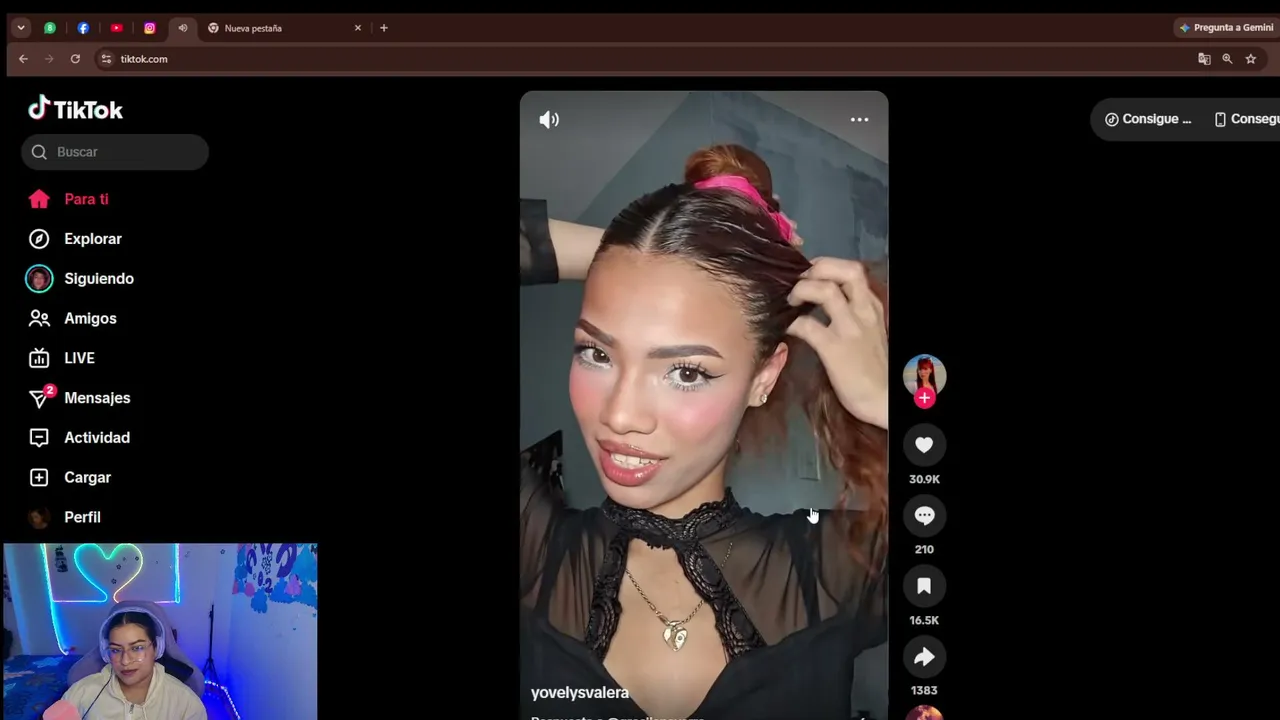Focus the Buscar search field
The image size is (1280, 720).
[x=115, y=152]
